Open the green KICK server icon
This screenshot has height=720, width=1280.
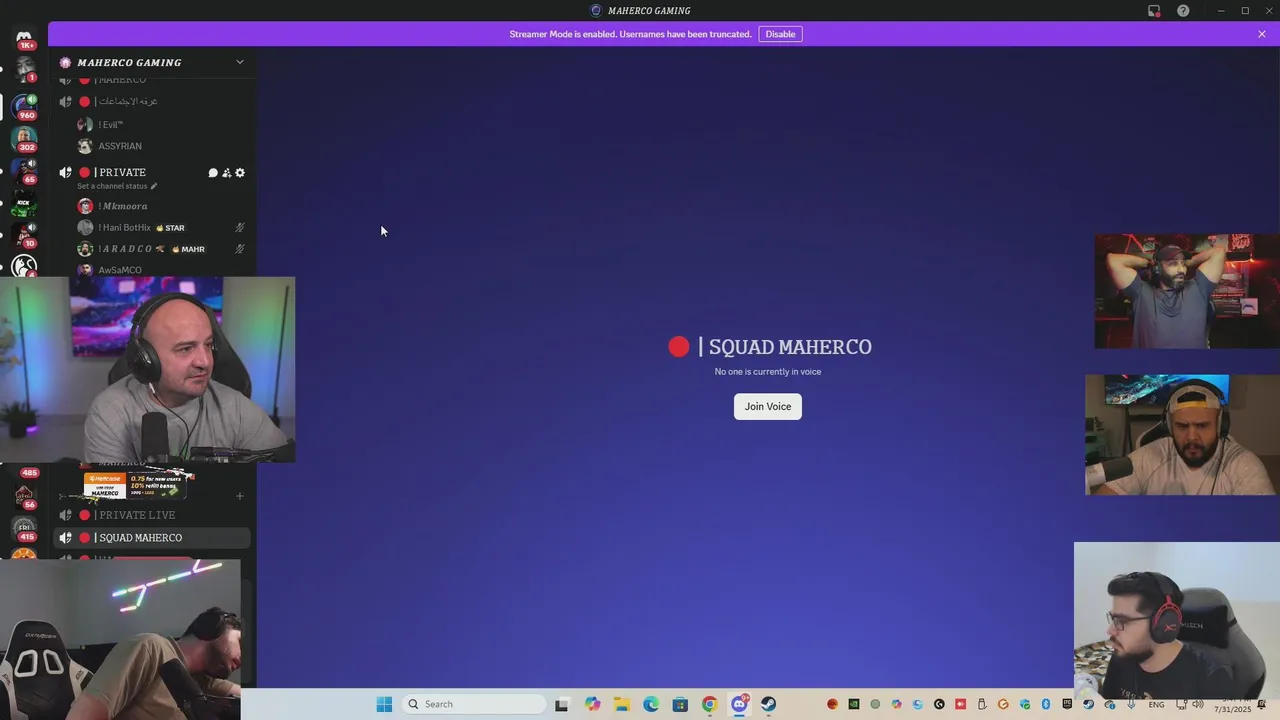click(x=24, y=203)
